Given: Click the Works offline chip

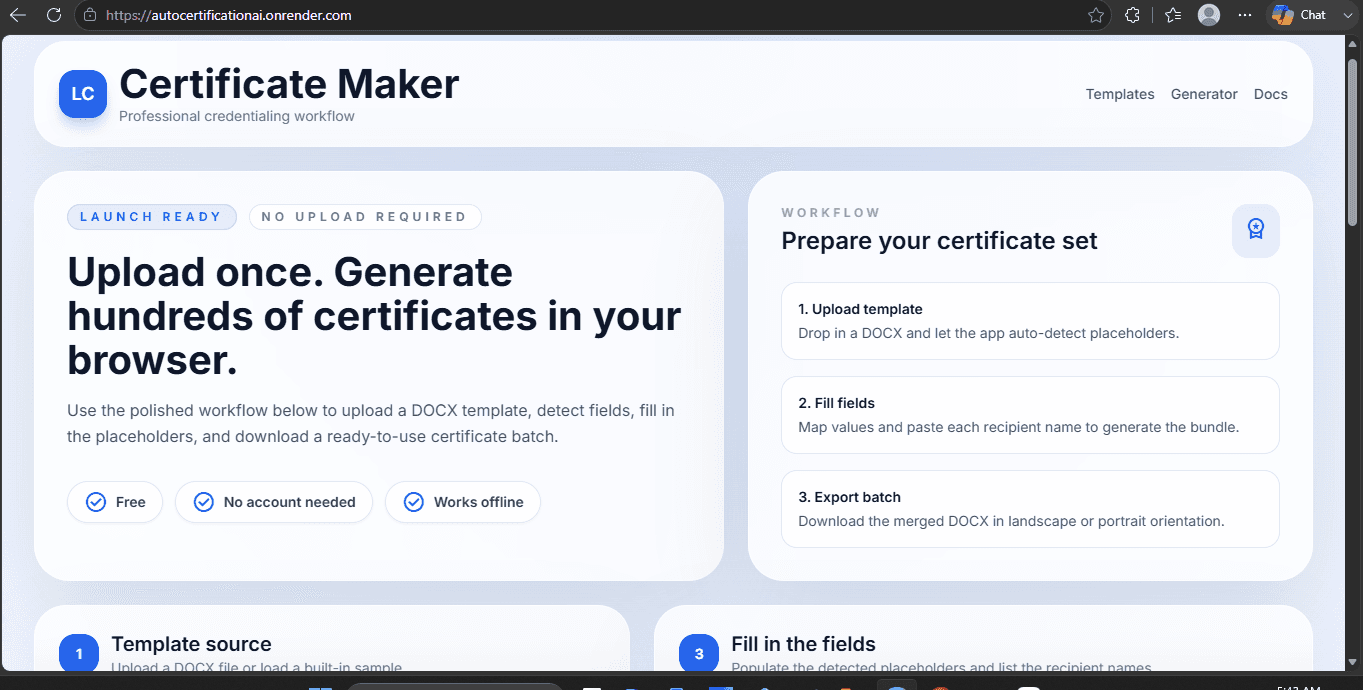Looking at the screenshot, I should pyautogui.click(x=463, y=502).
